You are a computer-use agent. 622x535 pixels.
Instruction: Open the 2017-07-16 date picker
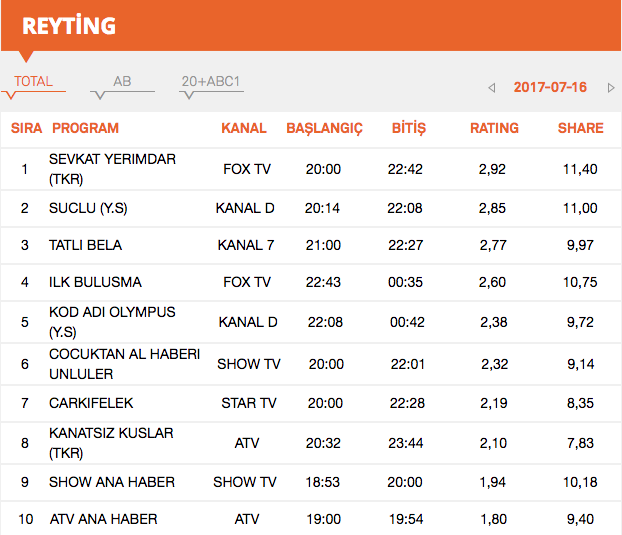550,87
